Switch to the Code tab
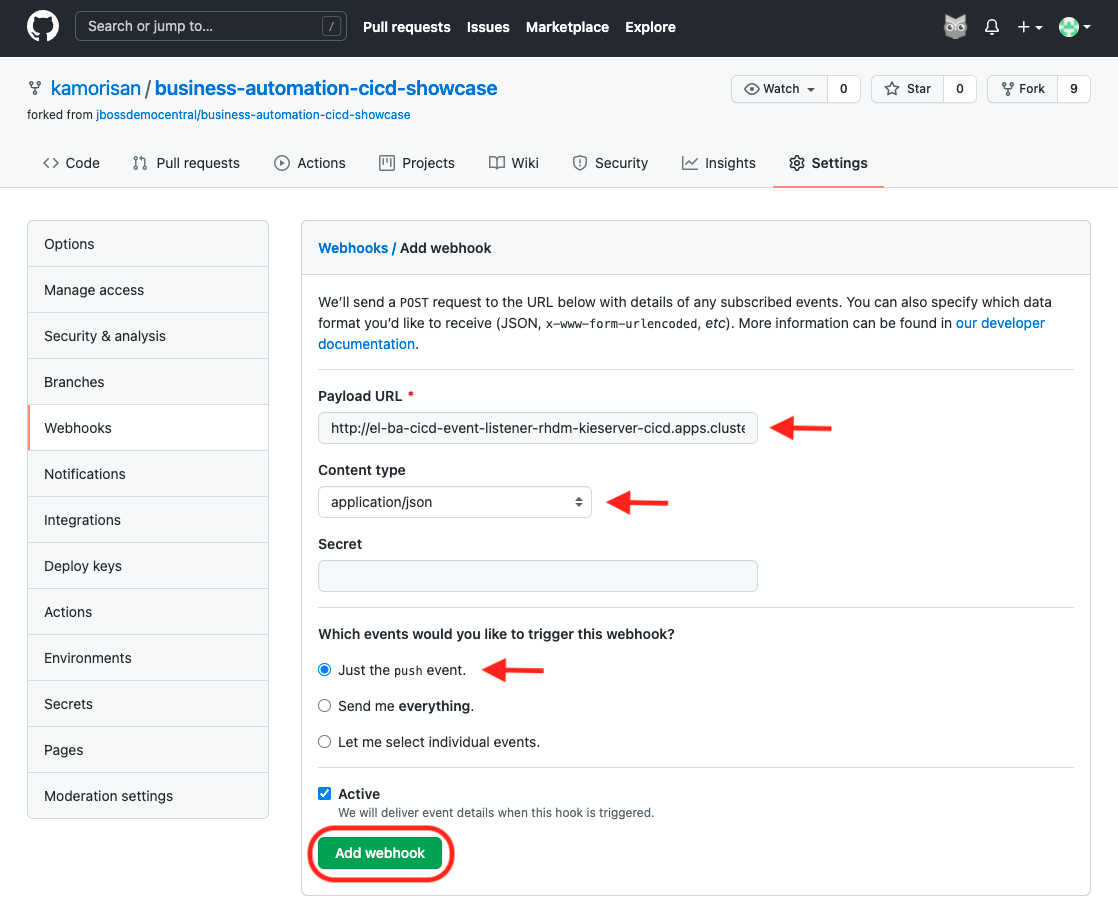The image size is (1118, 906). pyautogui.click(x=71, y=163)
